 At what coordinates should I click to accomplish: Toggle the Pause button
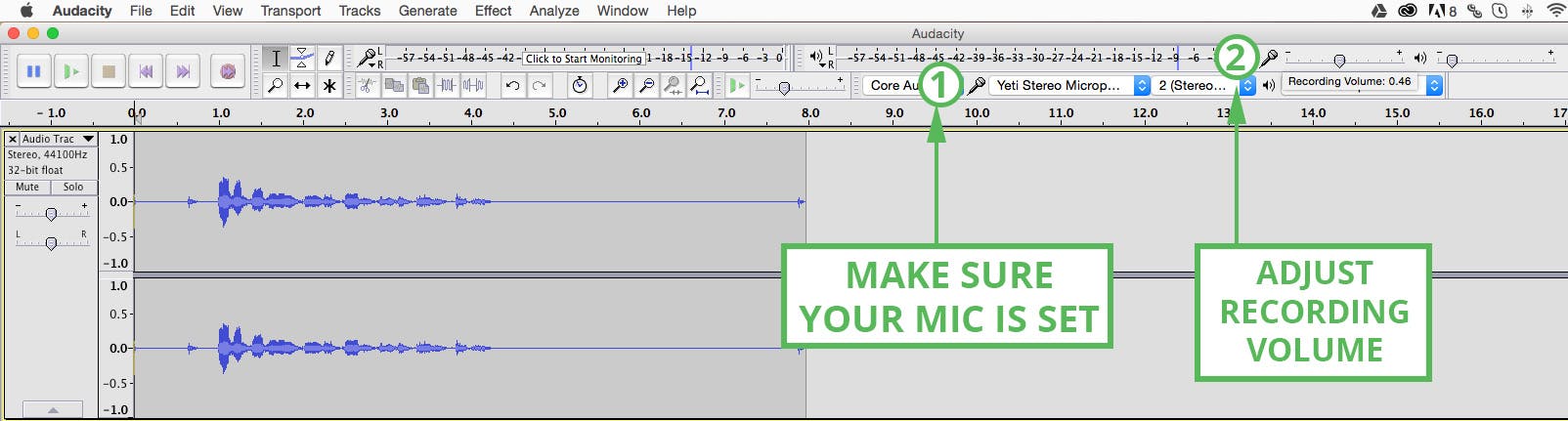click(33, 71)
